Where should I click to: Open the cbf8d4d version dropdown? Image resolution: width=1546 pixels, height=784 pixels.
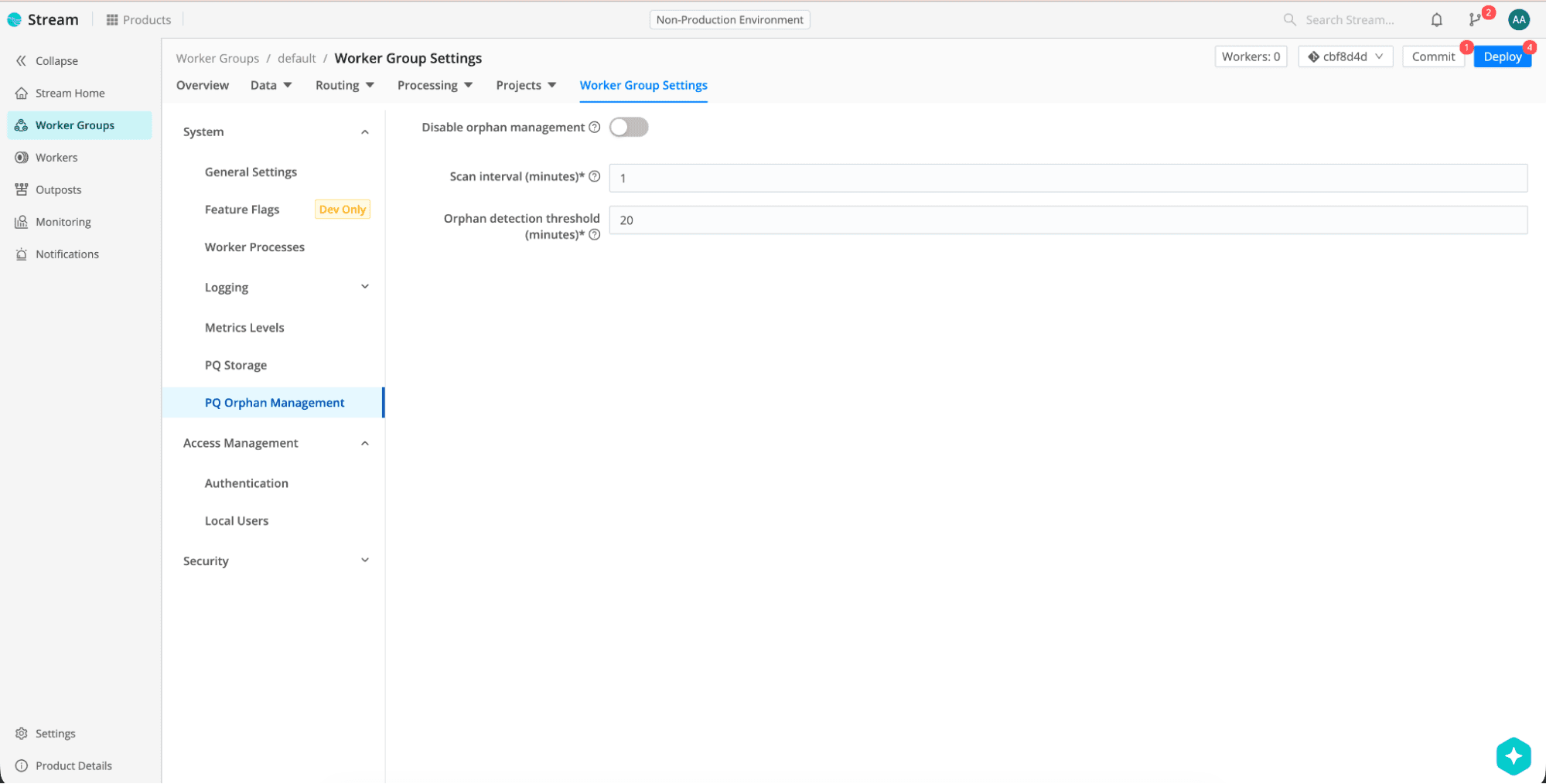[1345, 56]
